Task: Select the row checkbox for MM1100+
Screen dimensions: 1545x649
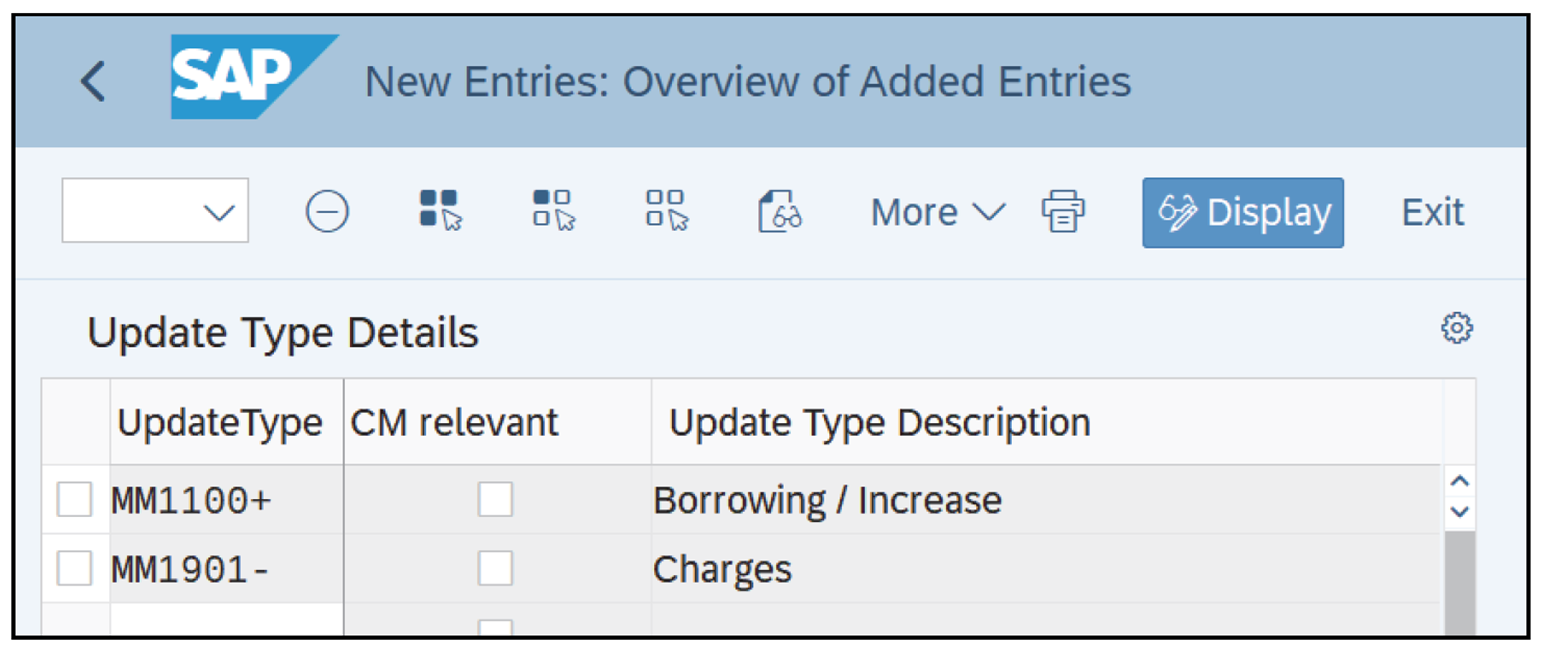Action: click(75, 500)
